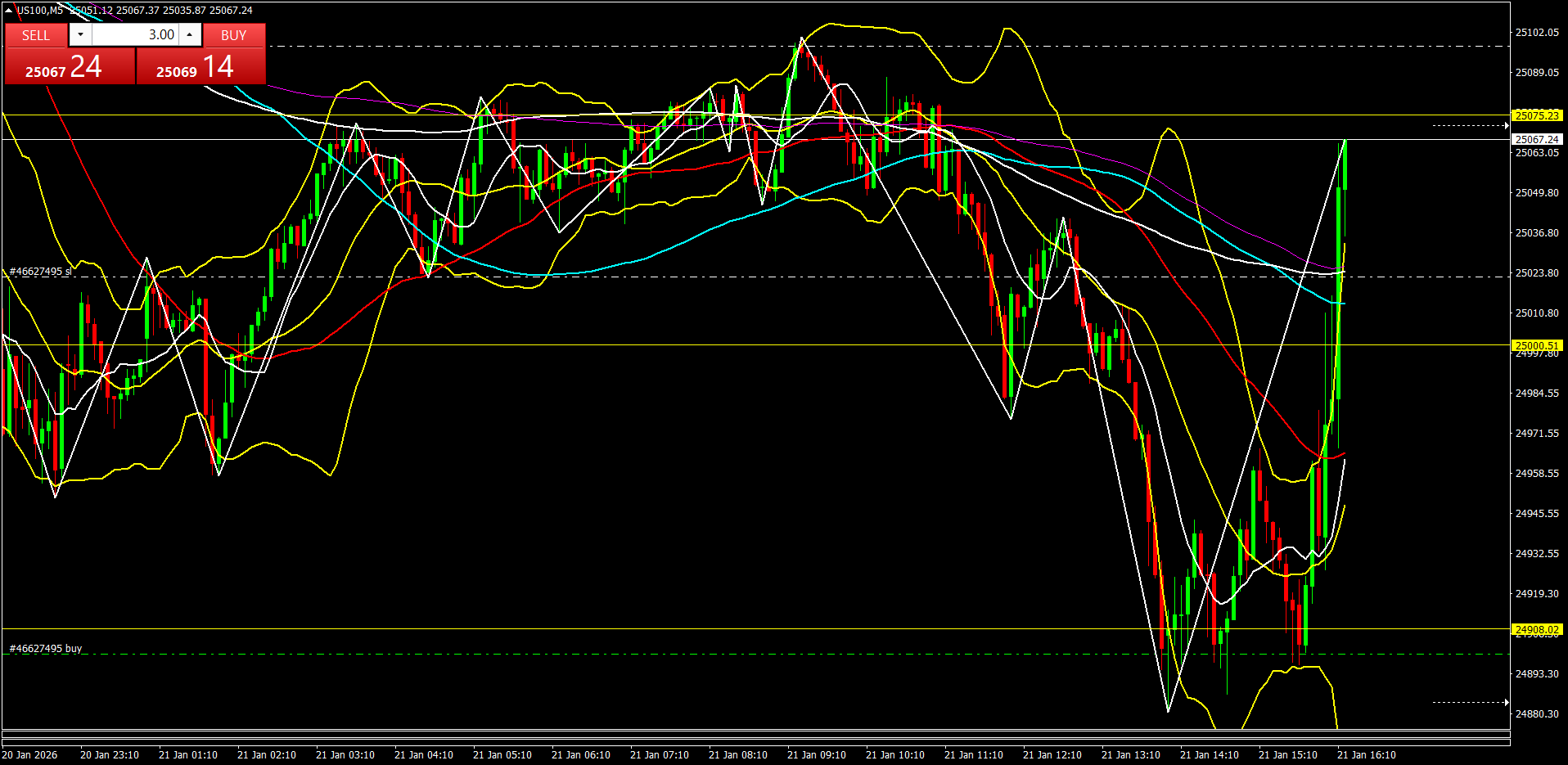The width and height of the screenshot is (1568, 765).
Task: Click the BUY button
Action: click(233, 35)
